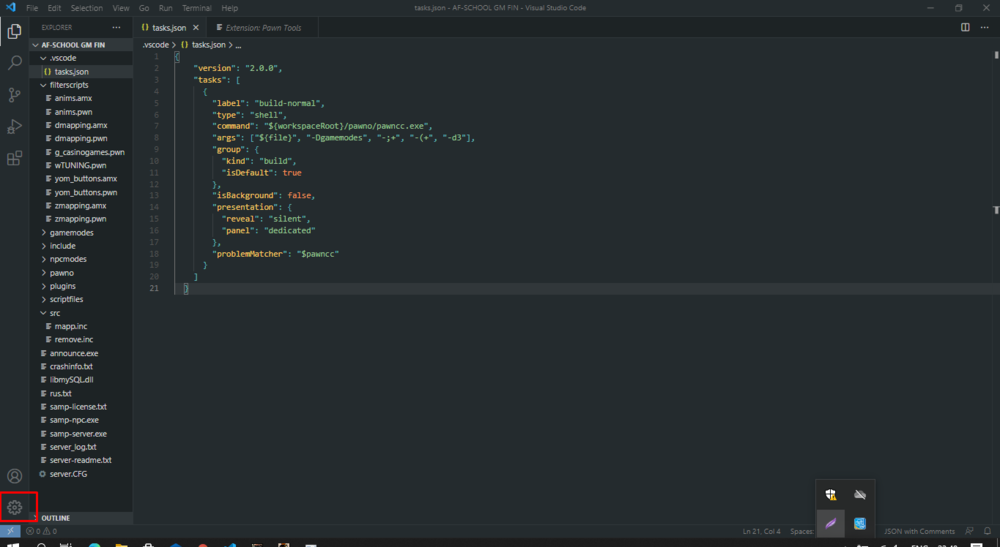Viewport: 1000px width, 547px height.
Task: Open dmapping.pwn file
Action: (x=81, y=138)
